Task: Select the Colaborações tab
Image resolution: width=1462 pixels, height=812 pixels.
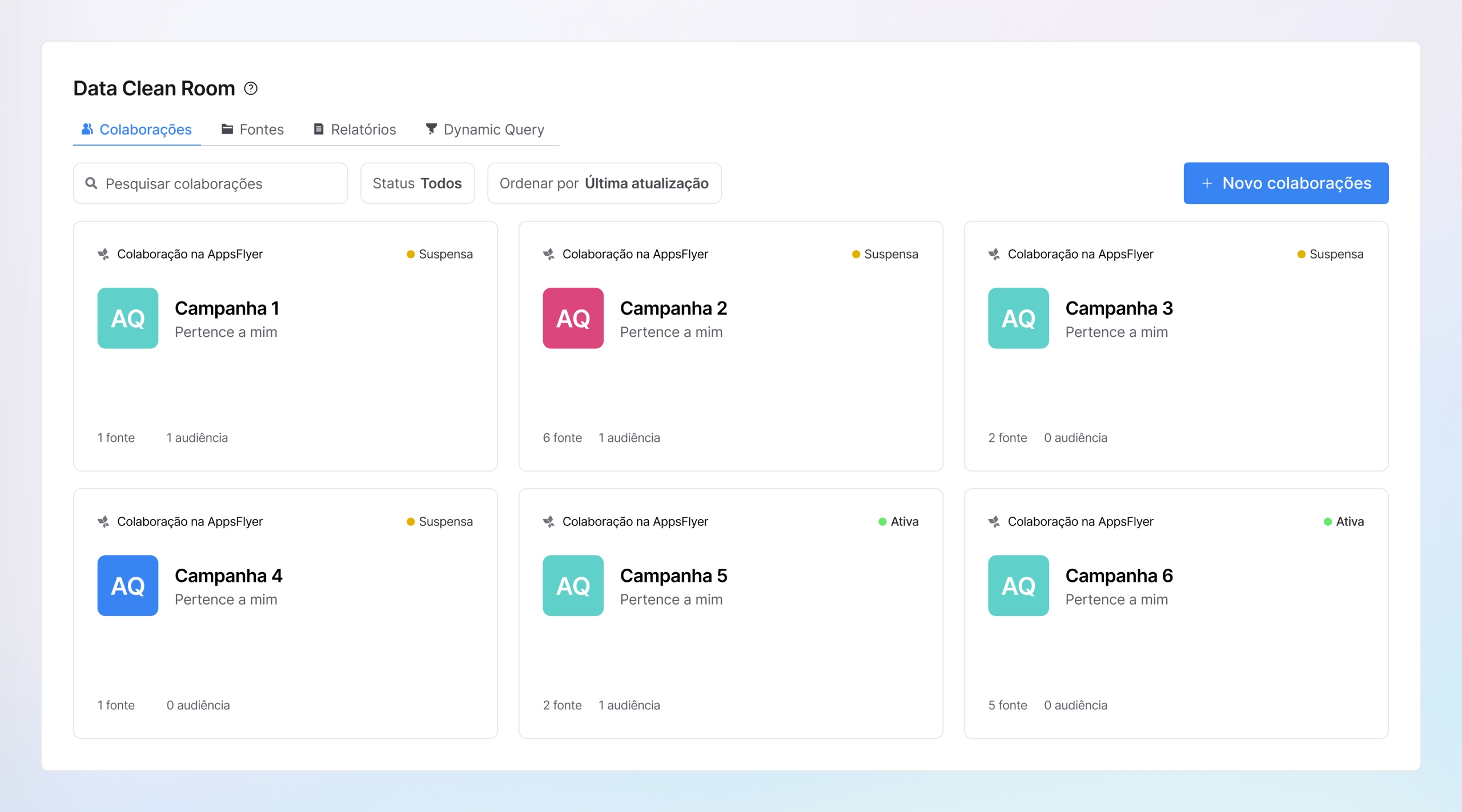Action: (137, 130)
